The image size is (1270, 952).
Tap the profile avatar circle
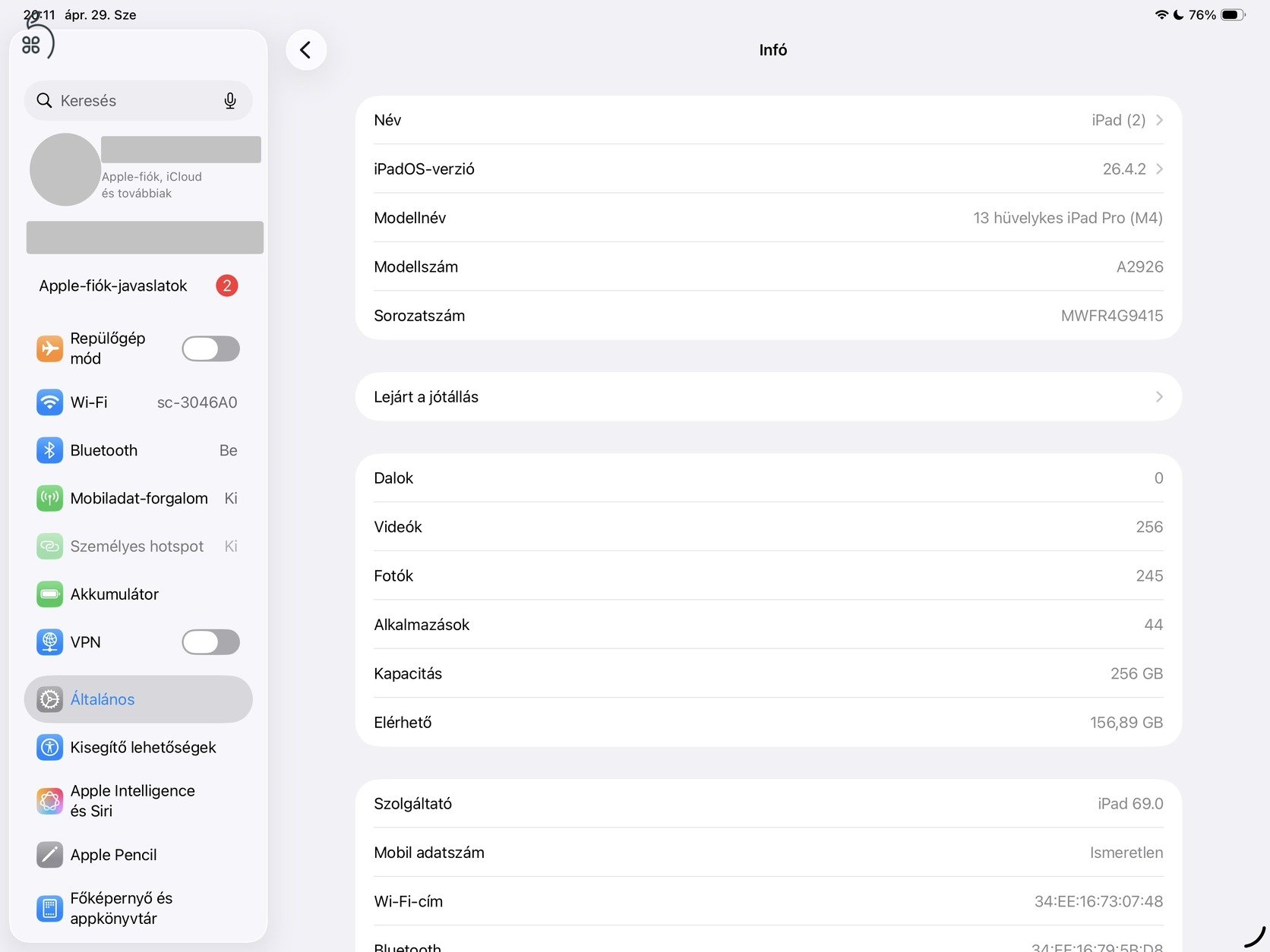click(x=65, y=169)
